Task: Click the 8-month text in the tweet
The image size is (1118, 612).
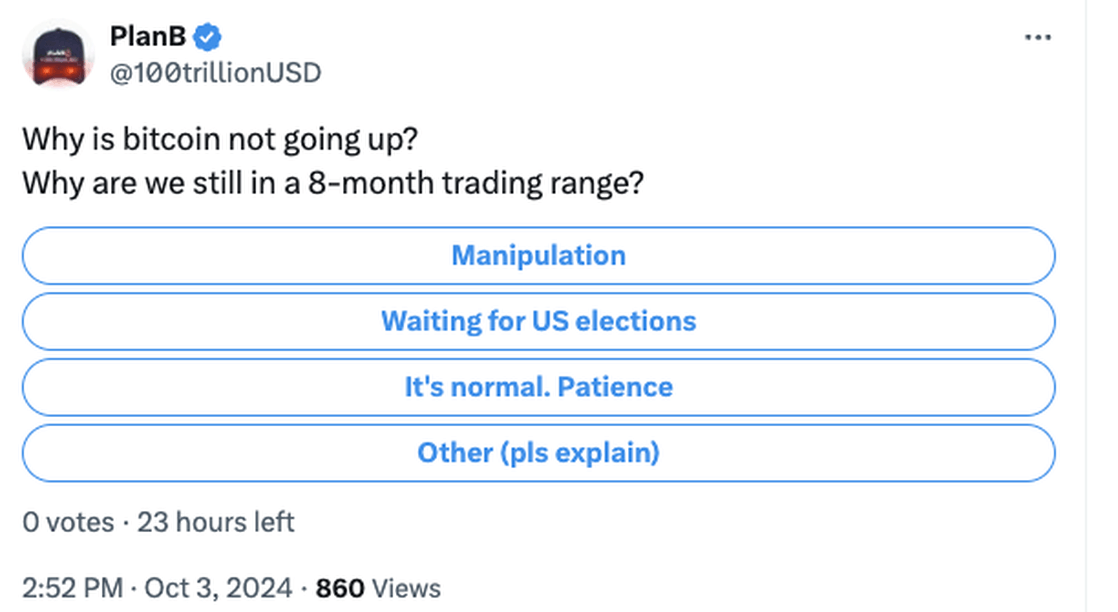Action: [x=371, y=183]
